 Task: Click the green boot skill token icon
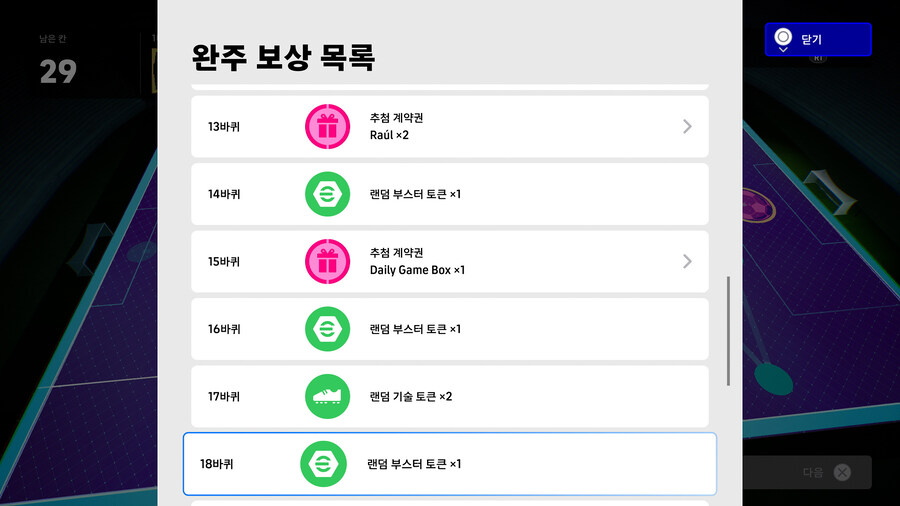coord(327,396)
